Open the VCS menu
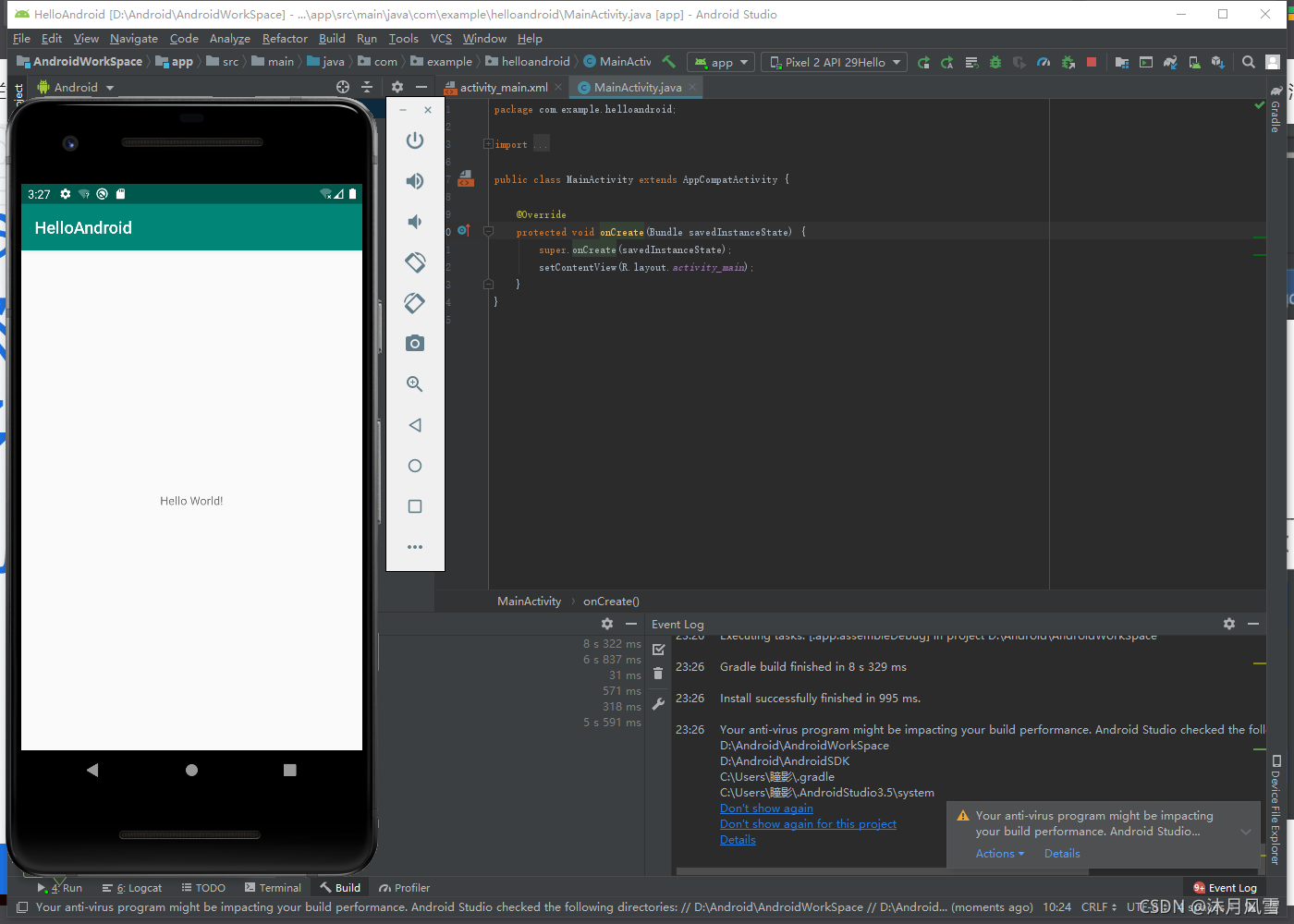The width and height of the screenshot is (1294, 924). coord(441,39)
